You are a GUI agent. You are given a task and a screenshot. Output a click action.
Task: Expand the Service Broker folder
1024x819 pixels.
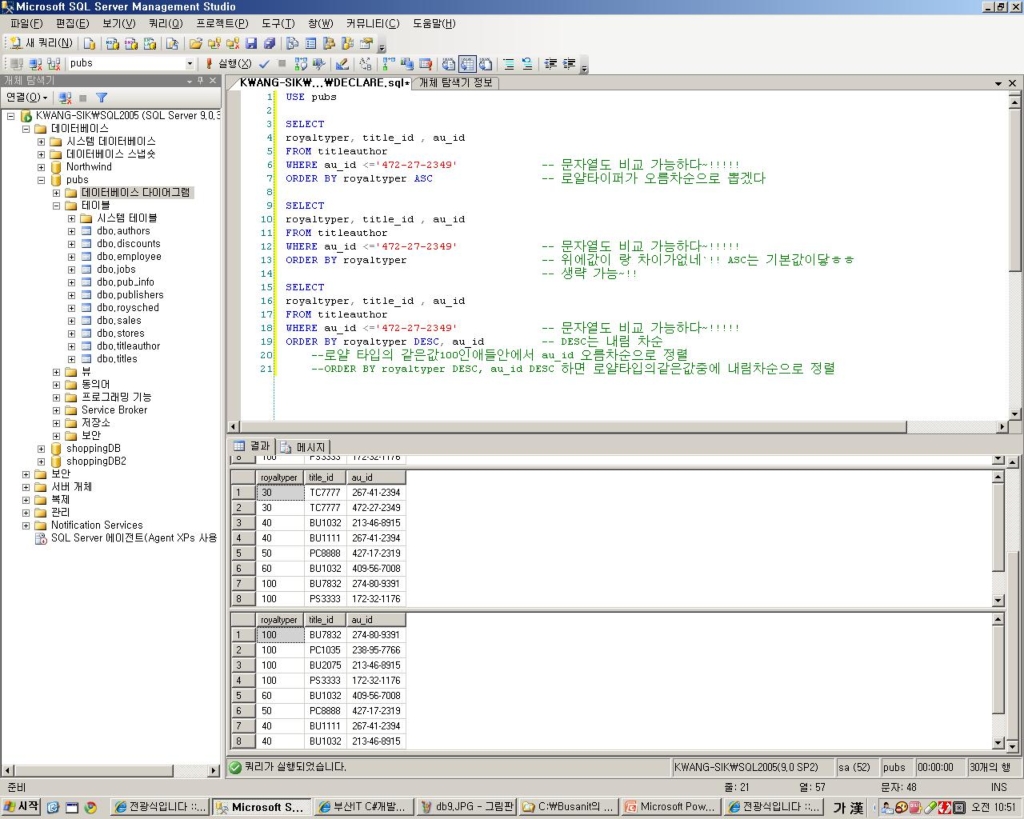56,410
